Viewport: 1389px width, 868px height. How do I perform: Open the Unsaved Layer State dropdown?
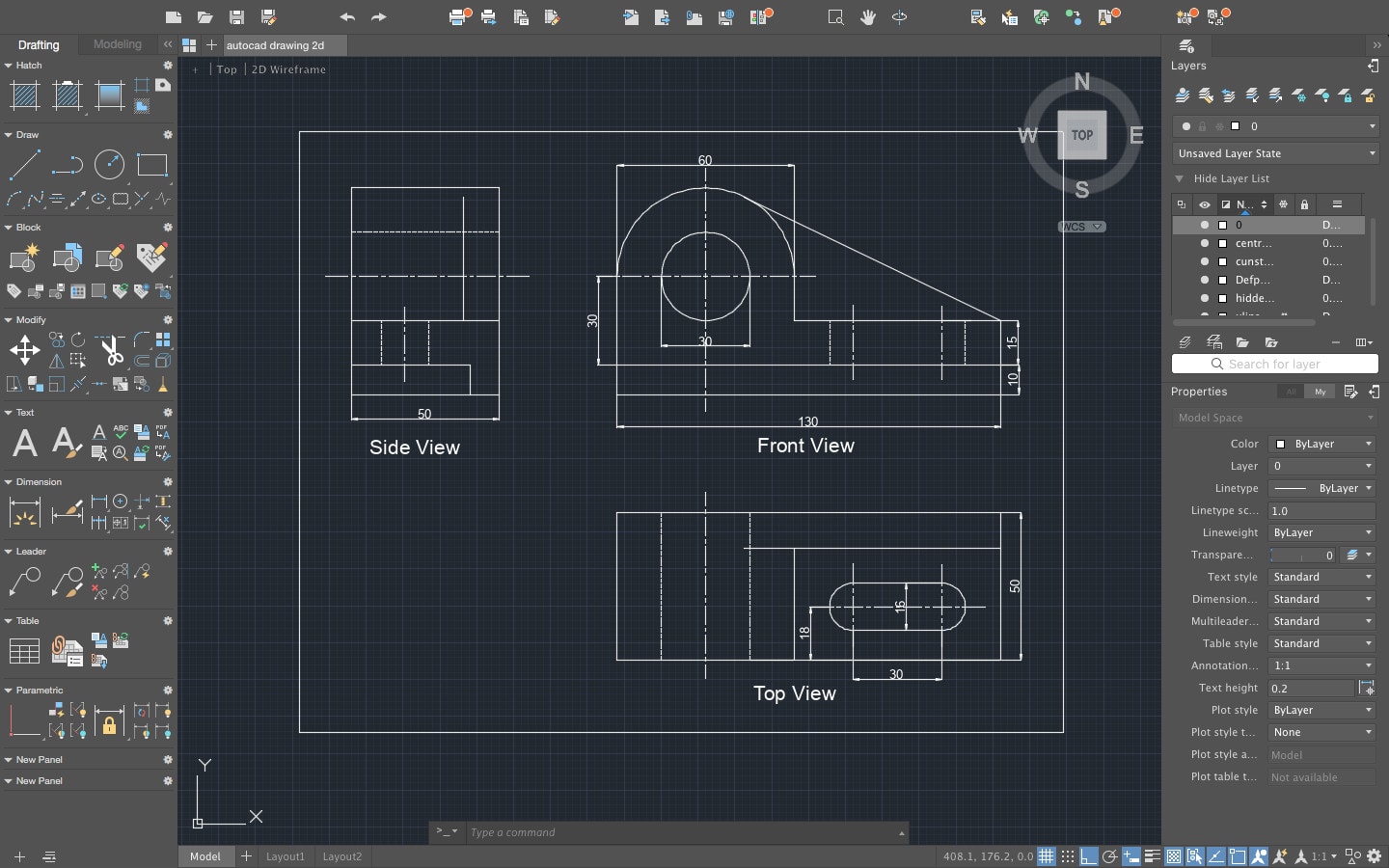coord(1275,153)
